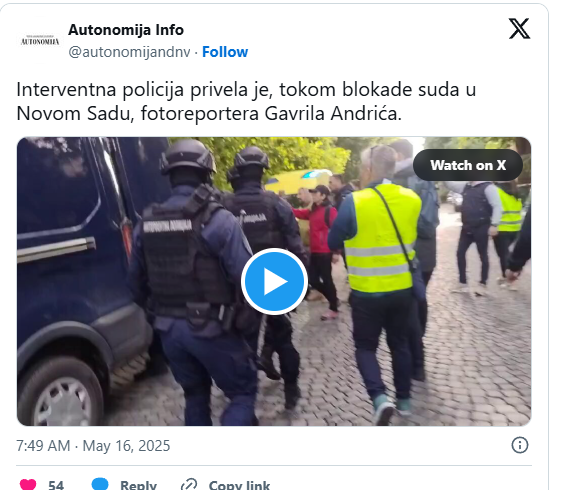577x490 pixels.
Task: Open the @autonomijandnv handle
Action: [129, 52]
